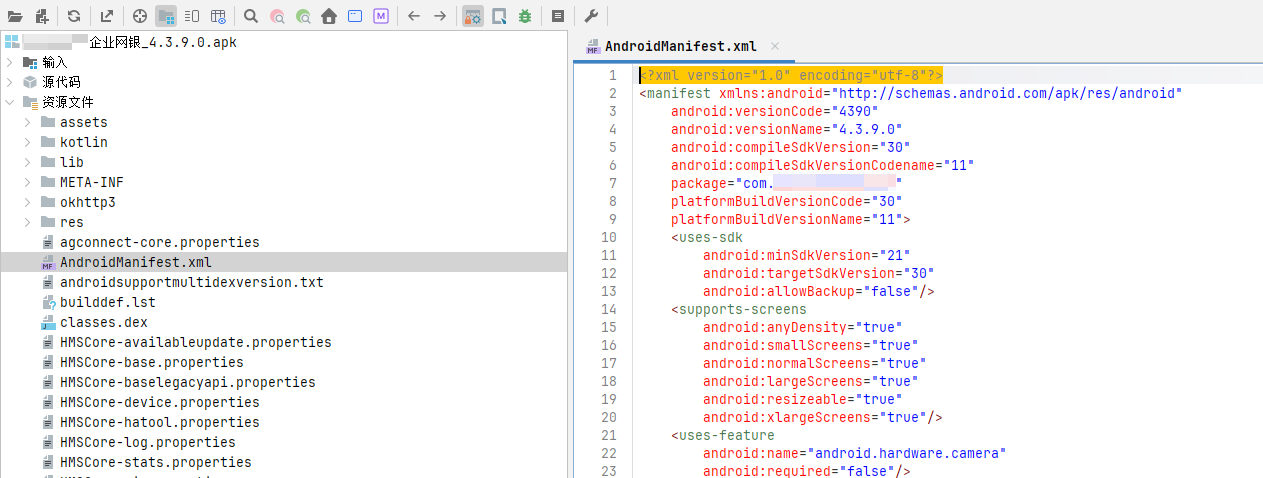Expand the 输入 tree node
Viewport: 1263px width, 478px height.
10,62
